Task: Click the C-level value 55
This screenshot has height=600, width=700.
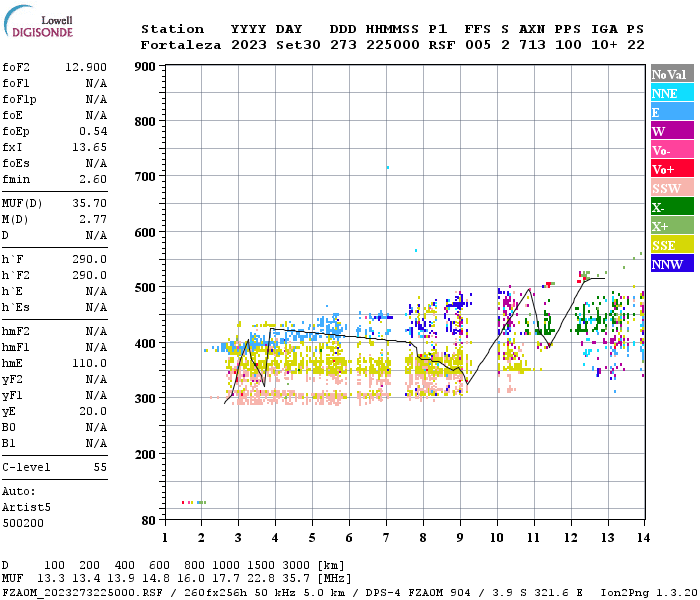Action: (100, 467)
